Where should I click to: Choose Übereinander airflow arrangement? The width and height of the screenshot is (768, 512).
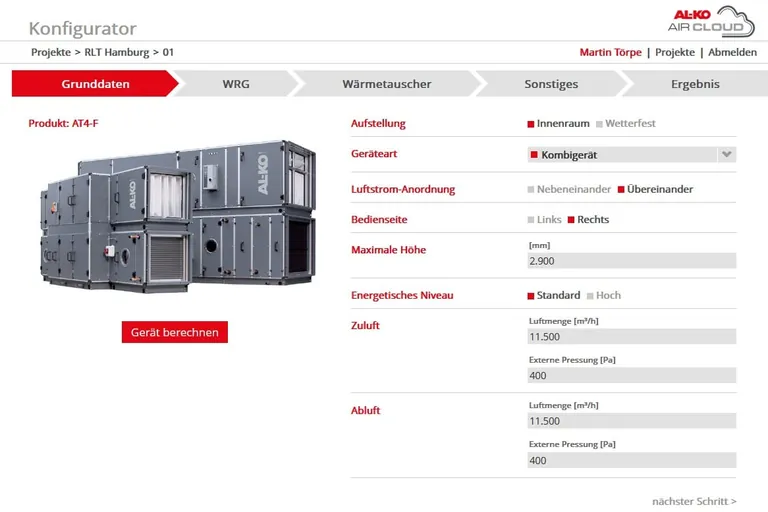point(655,189)
